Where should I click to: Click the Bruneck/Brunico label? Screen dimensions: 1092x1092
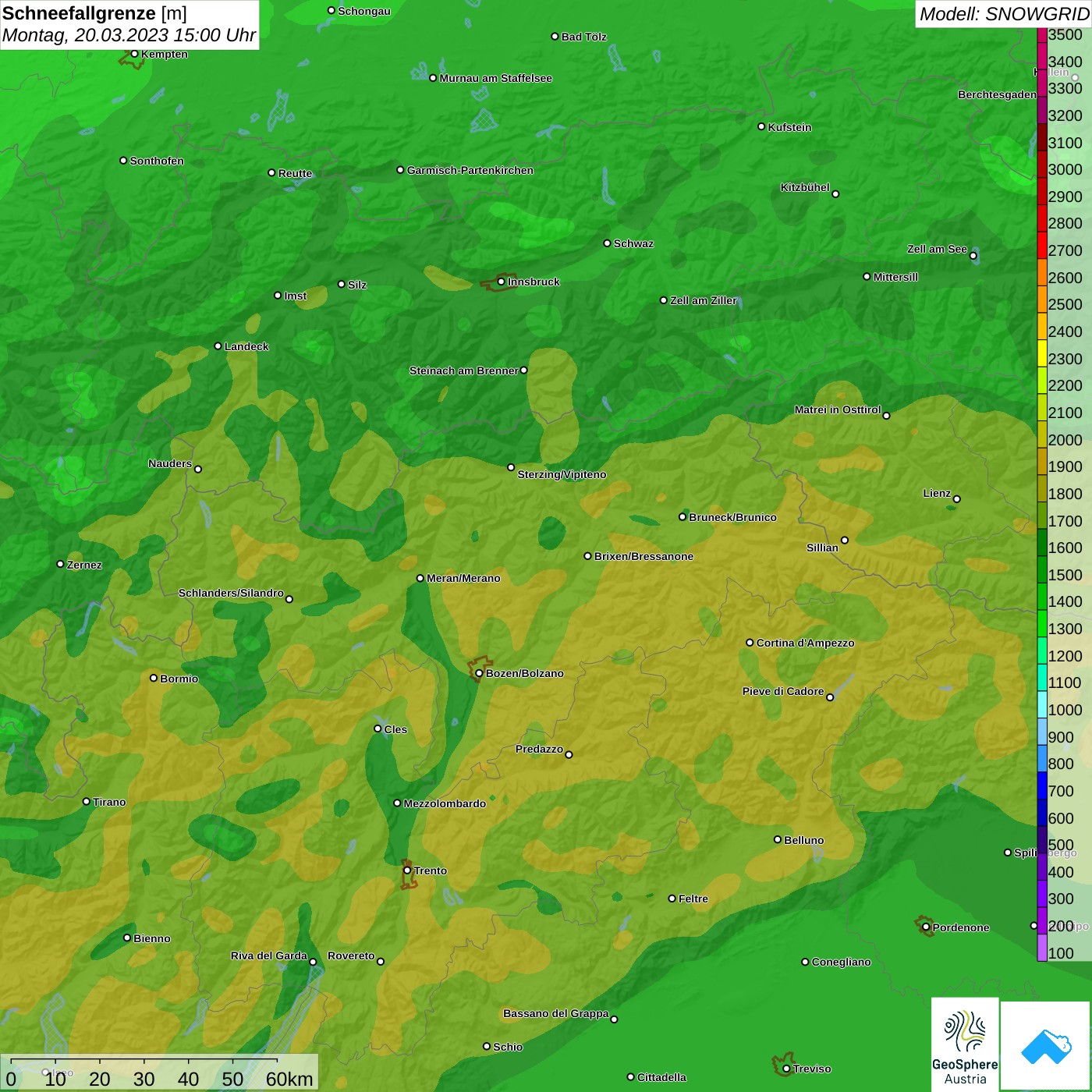pos(732,517)
